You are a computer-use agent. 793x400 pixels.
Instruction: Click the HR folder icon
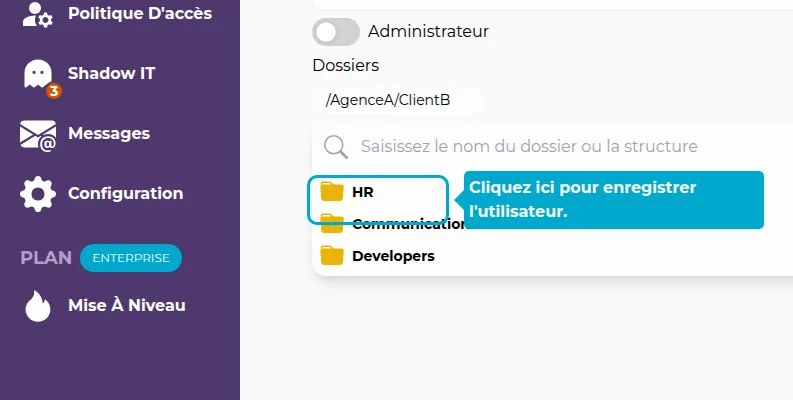(332, 192)
